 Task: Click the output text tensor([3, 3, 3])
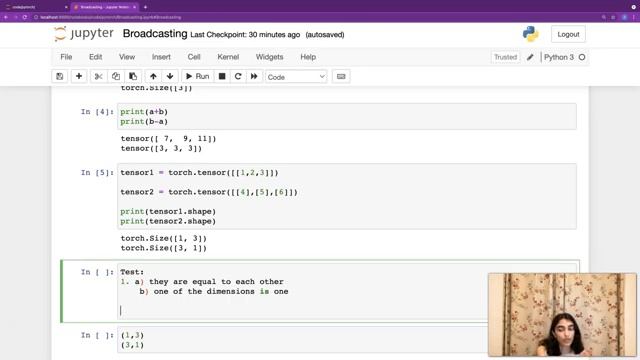tap(161, 149)
